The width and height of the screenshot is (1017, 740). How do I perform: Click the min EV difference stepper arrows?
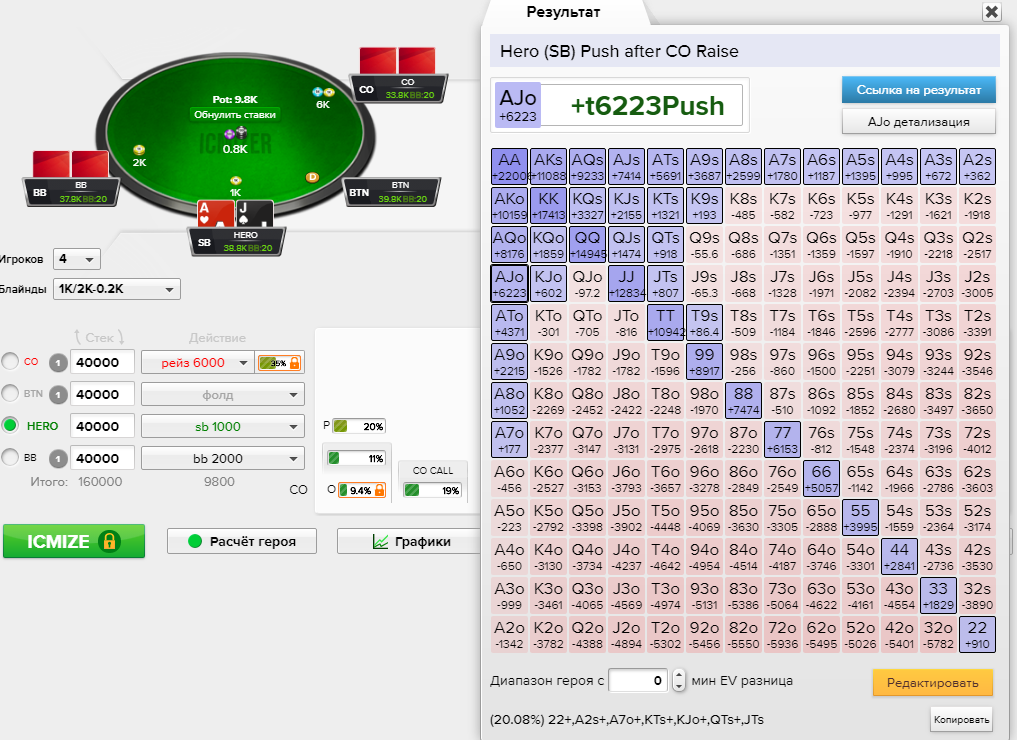coord(678,680)
